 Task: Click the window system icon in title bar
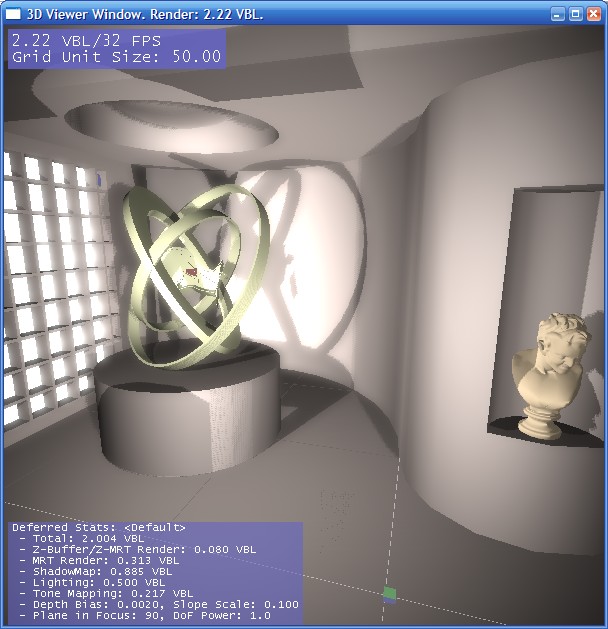point(13,14)
